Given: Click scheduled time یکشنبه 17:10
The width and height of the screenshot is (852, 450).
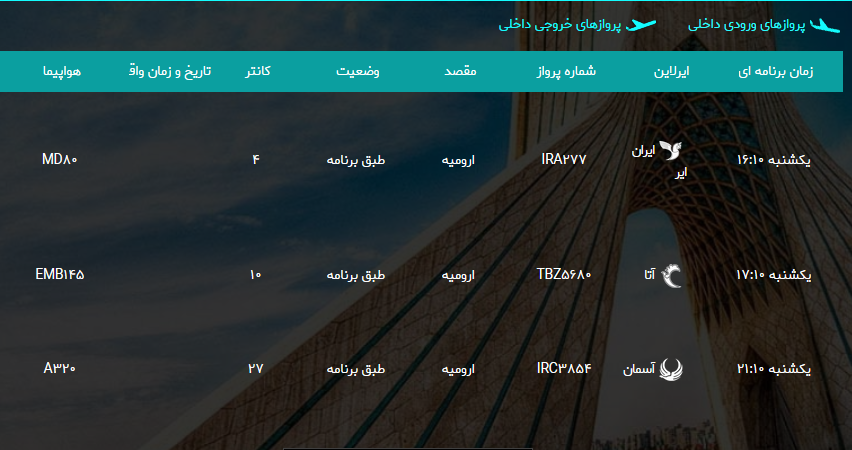Looking at the screenshot, I should click(774, 275).
